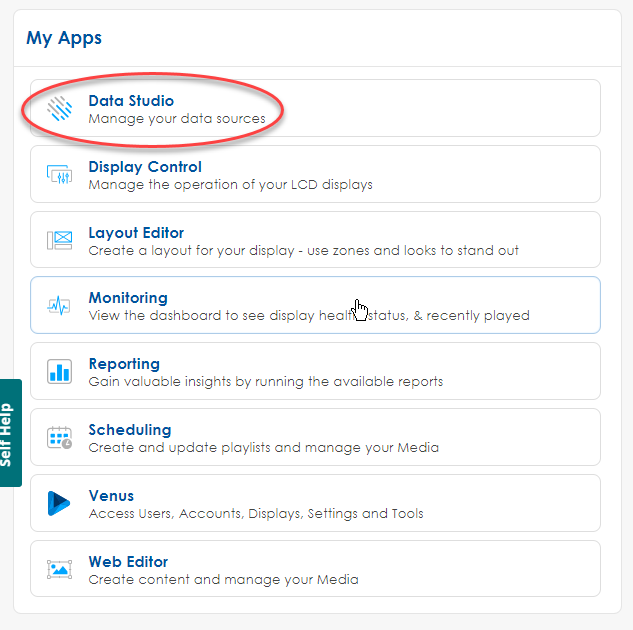Go to Scheduling app title
633x630 pixels.
point(130,430)
